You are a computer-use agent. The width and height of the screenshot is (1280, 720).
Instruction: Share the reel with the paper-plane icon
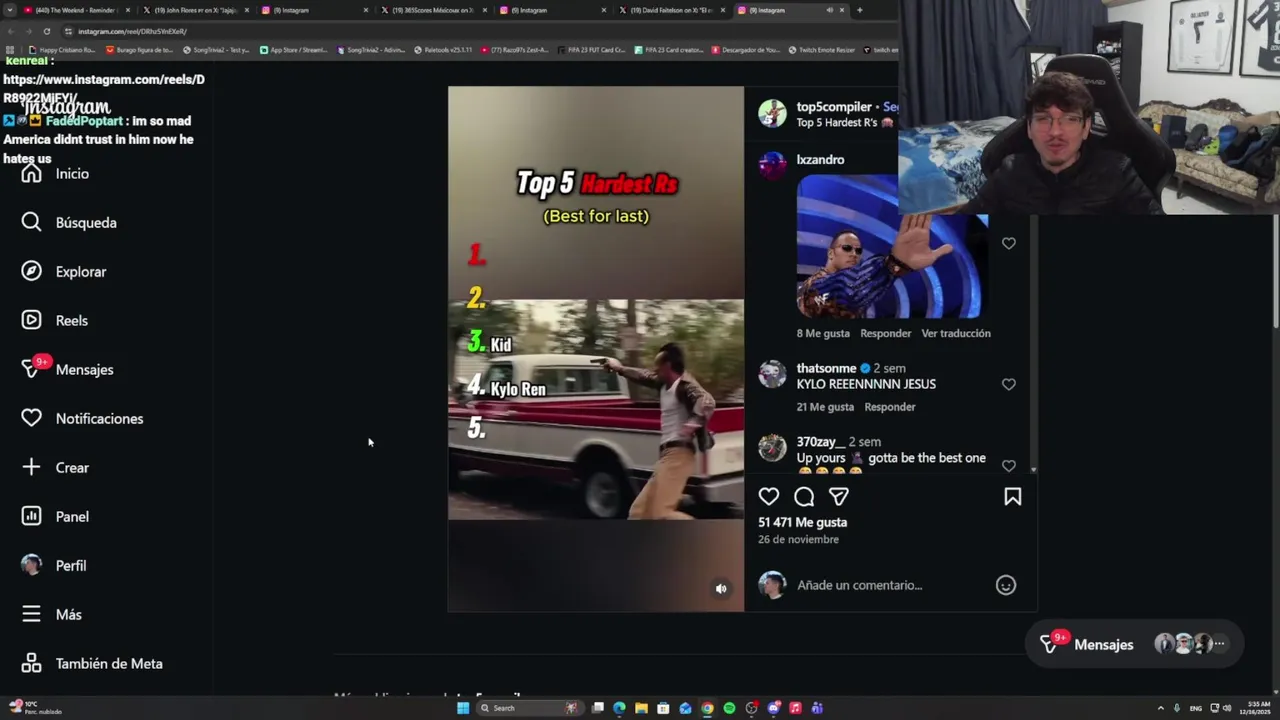pyautogui.click(x=839, y=497)
